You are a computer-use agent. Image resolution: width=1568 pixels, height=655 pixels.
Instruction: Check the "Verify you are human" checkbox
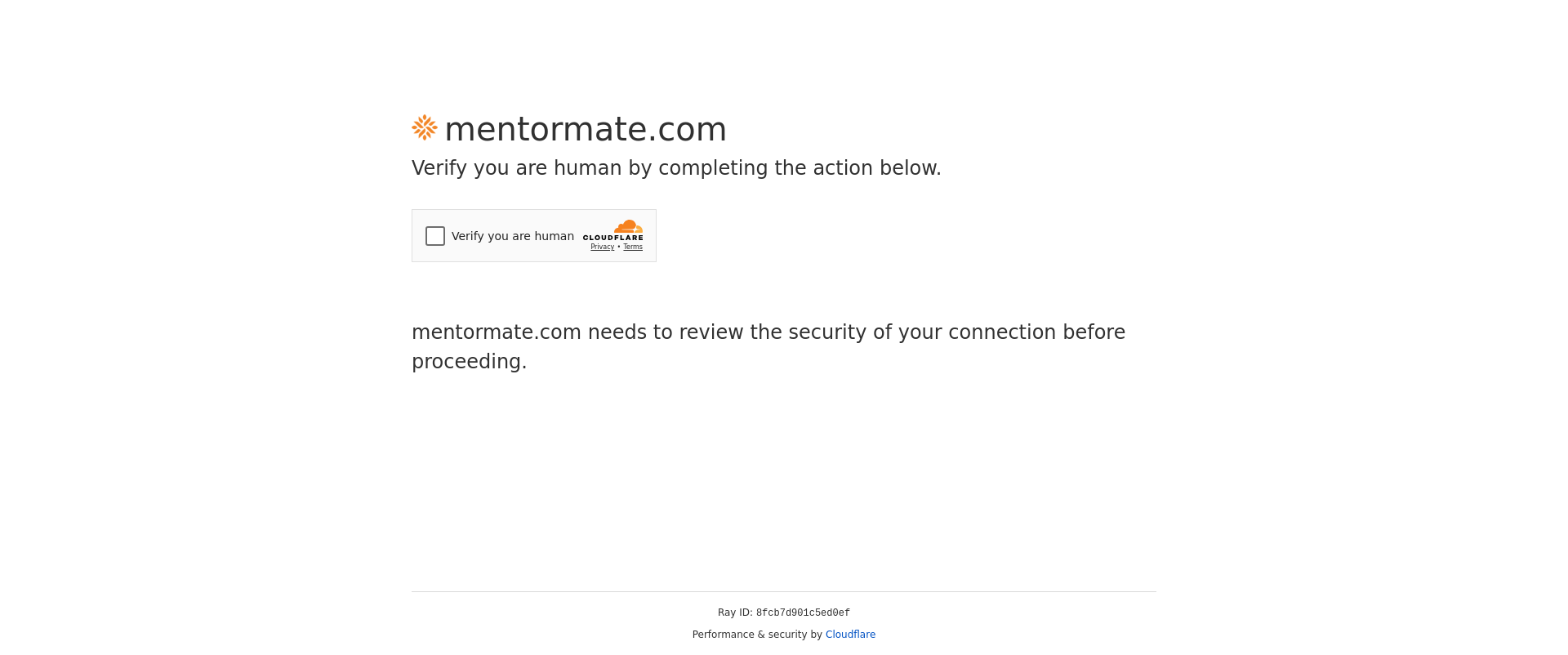click(435, 236)
